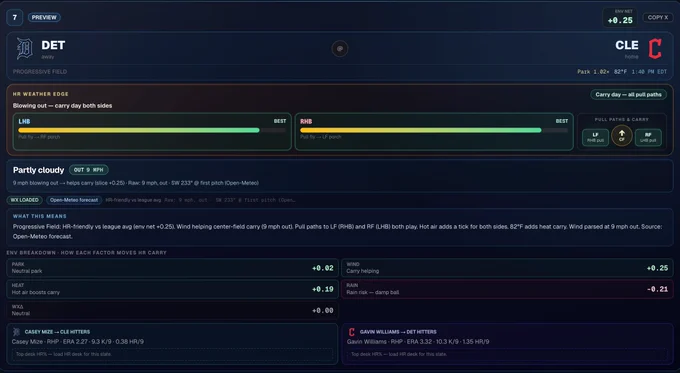The height and width of the screenshot is (373, 680).
Task: Select the LF RHB pull path button
Action: (x=595, y=137)
